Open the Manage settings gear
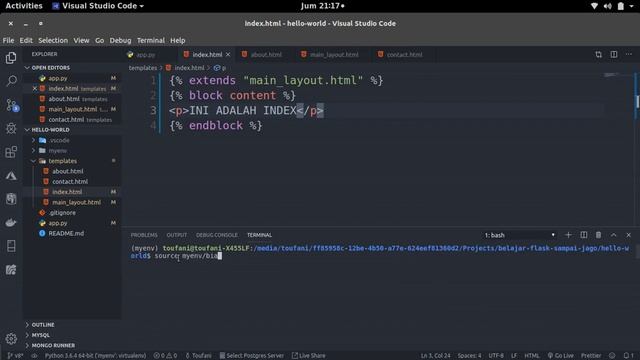The height and width of the screenshot is (360, 640). [x=11, y=338]
